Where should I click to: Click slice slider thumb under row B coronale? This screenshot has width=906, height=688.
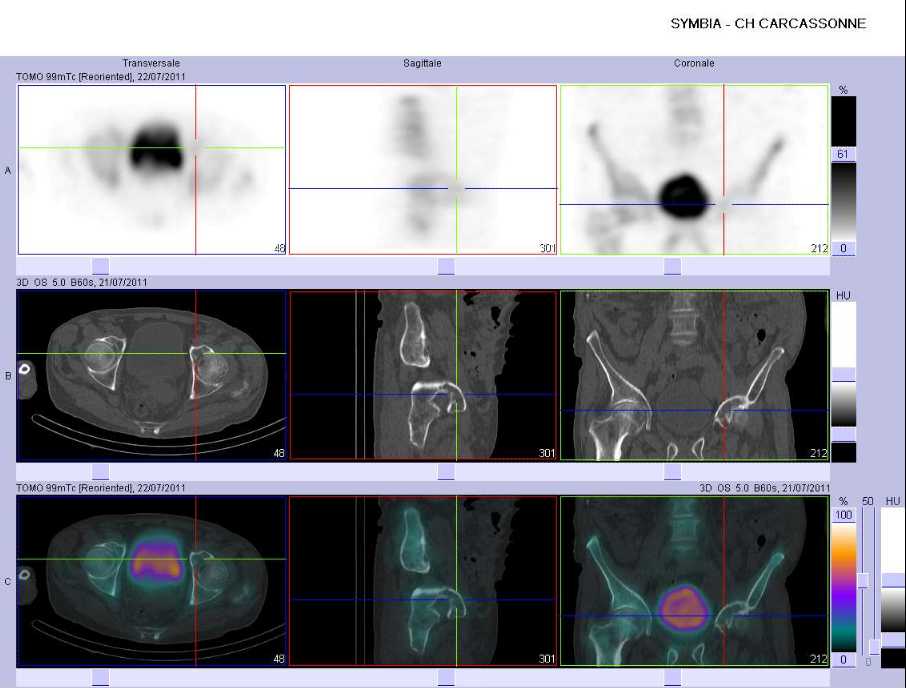pos(672,472)
